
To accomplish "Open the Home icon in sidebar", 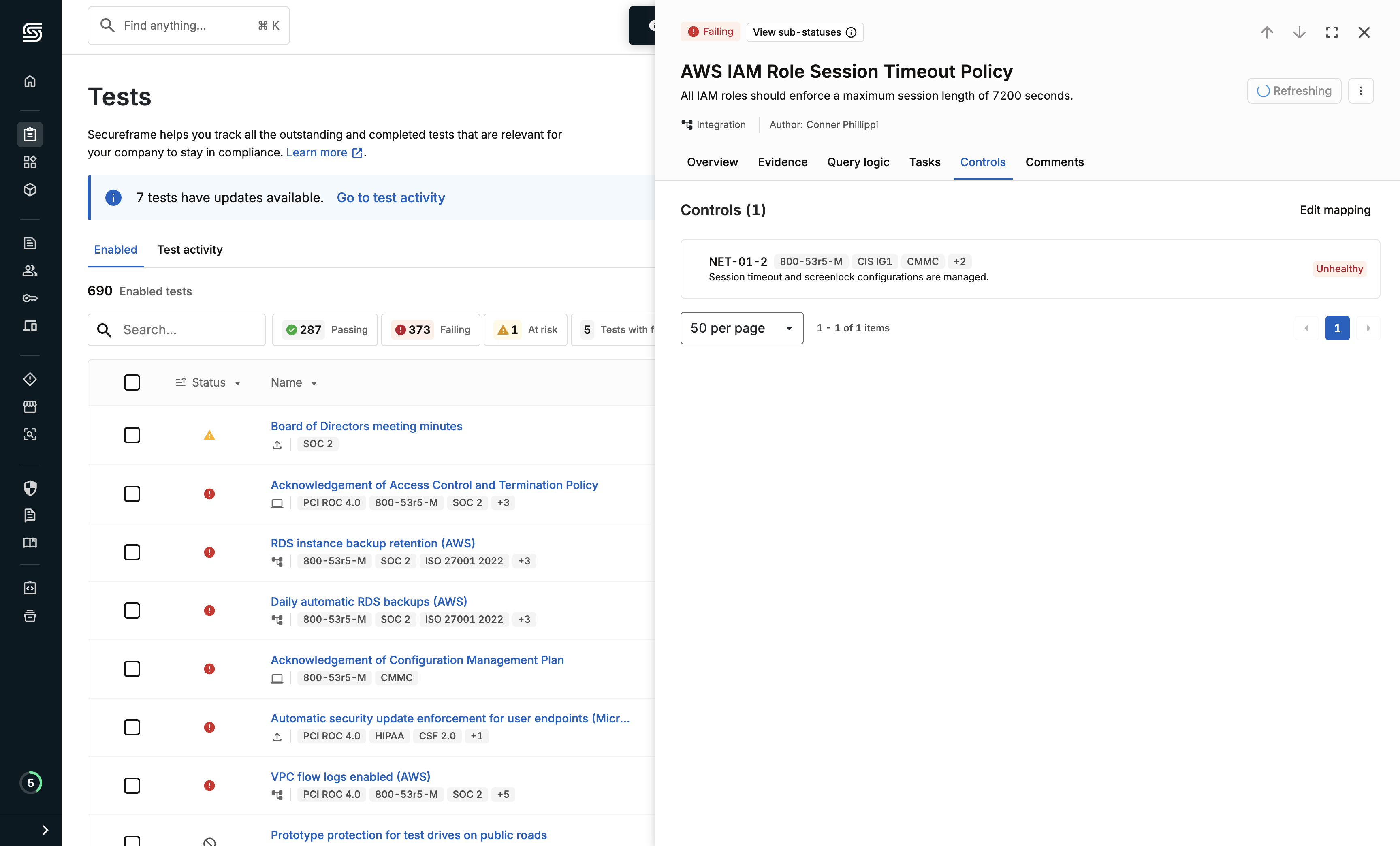I will (30, 81).
